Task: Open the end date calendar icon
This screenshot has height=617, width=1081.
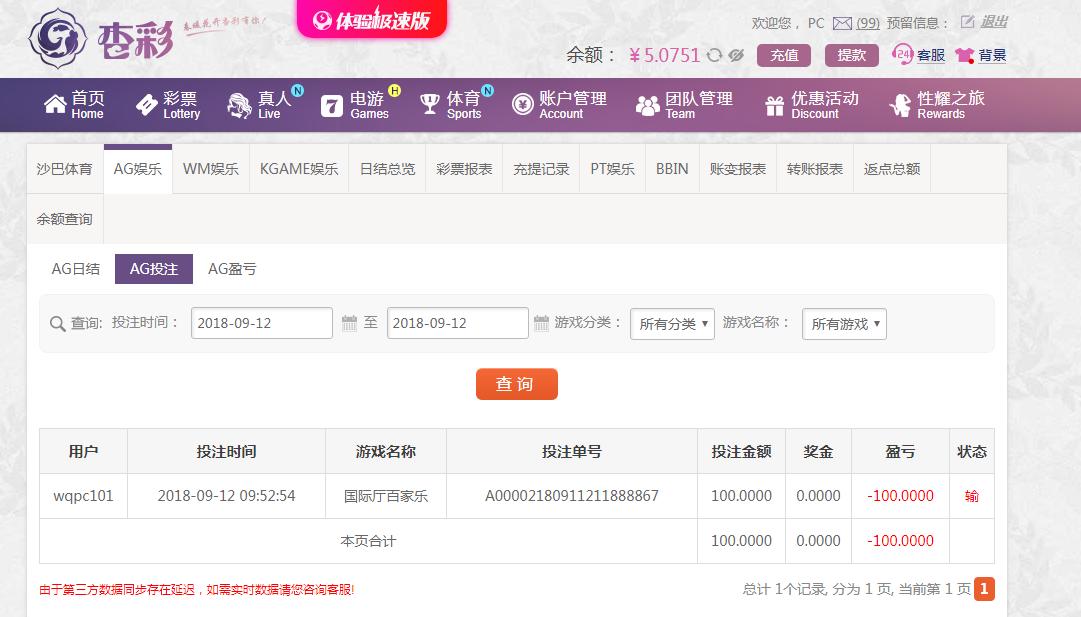Action: [x=541, y=323]
